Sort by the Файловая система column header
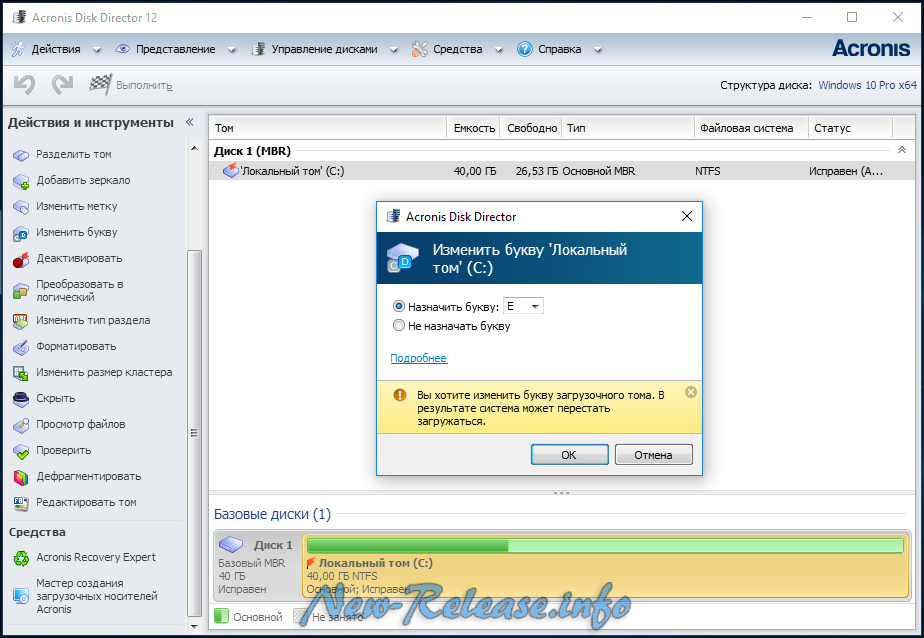The height and width of the screenshot is (638, 924). pos(751,128)
